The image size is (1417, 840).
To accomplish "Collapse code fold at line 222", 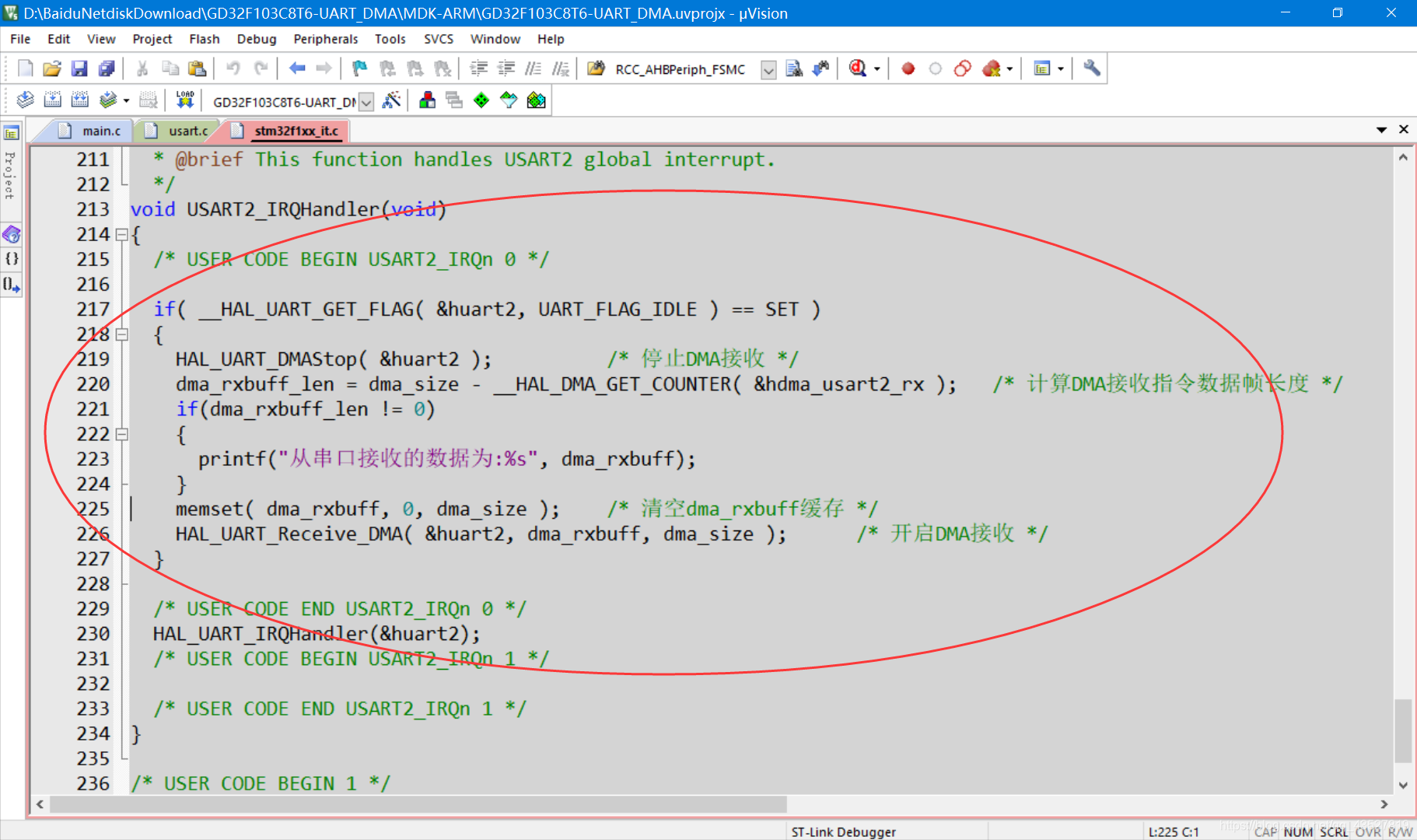I will coord(121,434).
